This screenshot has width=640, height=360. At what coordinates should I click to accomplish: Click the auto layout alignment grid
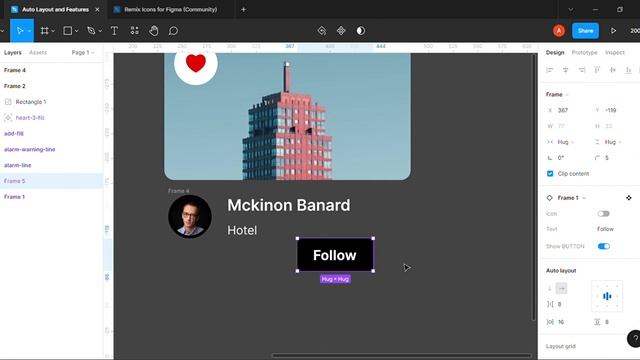[x=607, y=296]
